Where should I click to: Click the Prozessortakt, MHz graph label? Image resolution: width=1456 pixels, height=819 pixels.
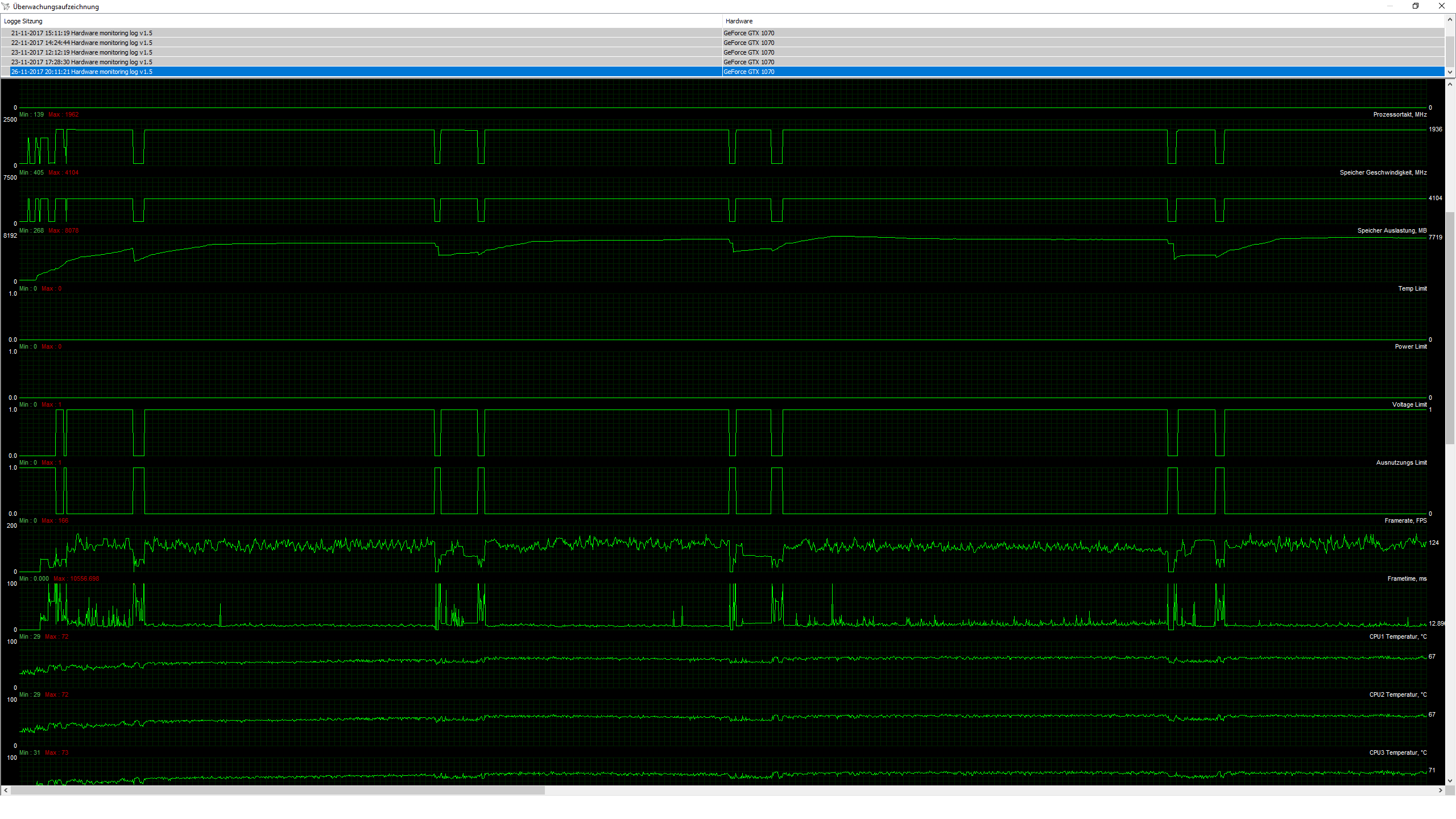[1400, 114]
